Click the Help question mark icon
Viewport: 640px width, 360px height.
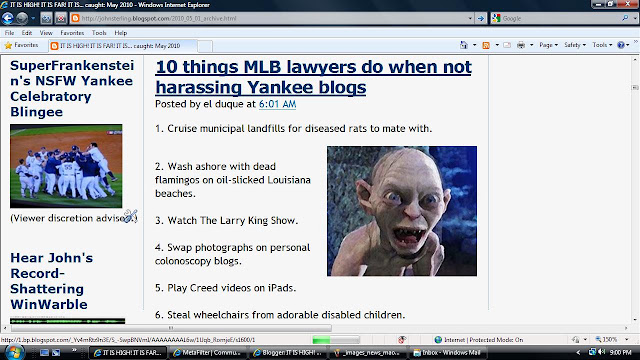(621, 45)
